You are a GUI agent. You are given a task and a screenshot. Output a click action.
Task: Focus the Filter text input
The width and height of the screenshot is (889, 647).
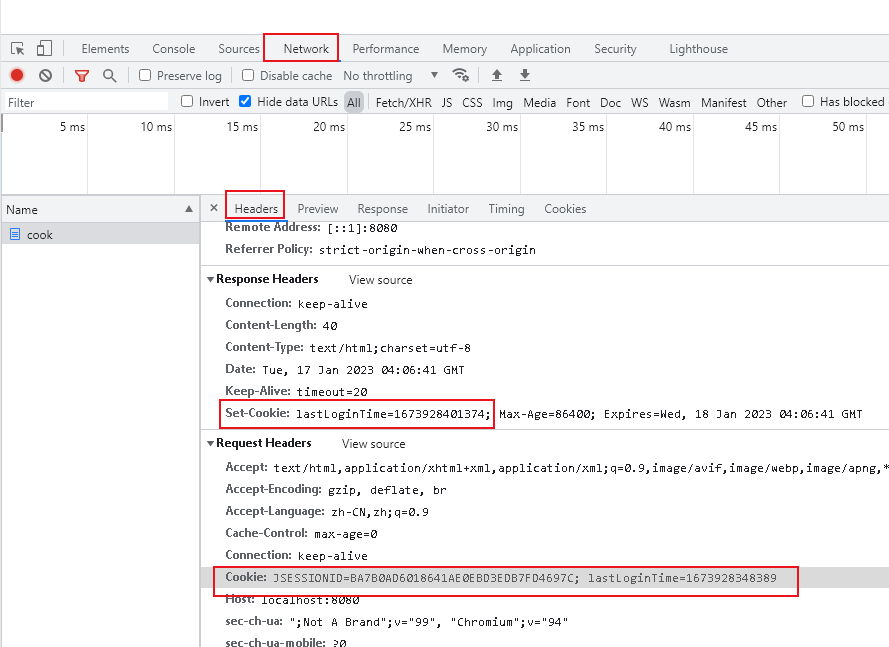click(86, 102)
